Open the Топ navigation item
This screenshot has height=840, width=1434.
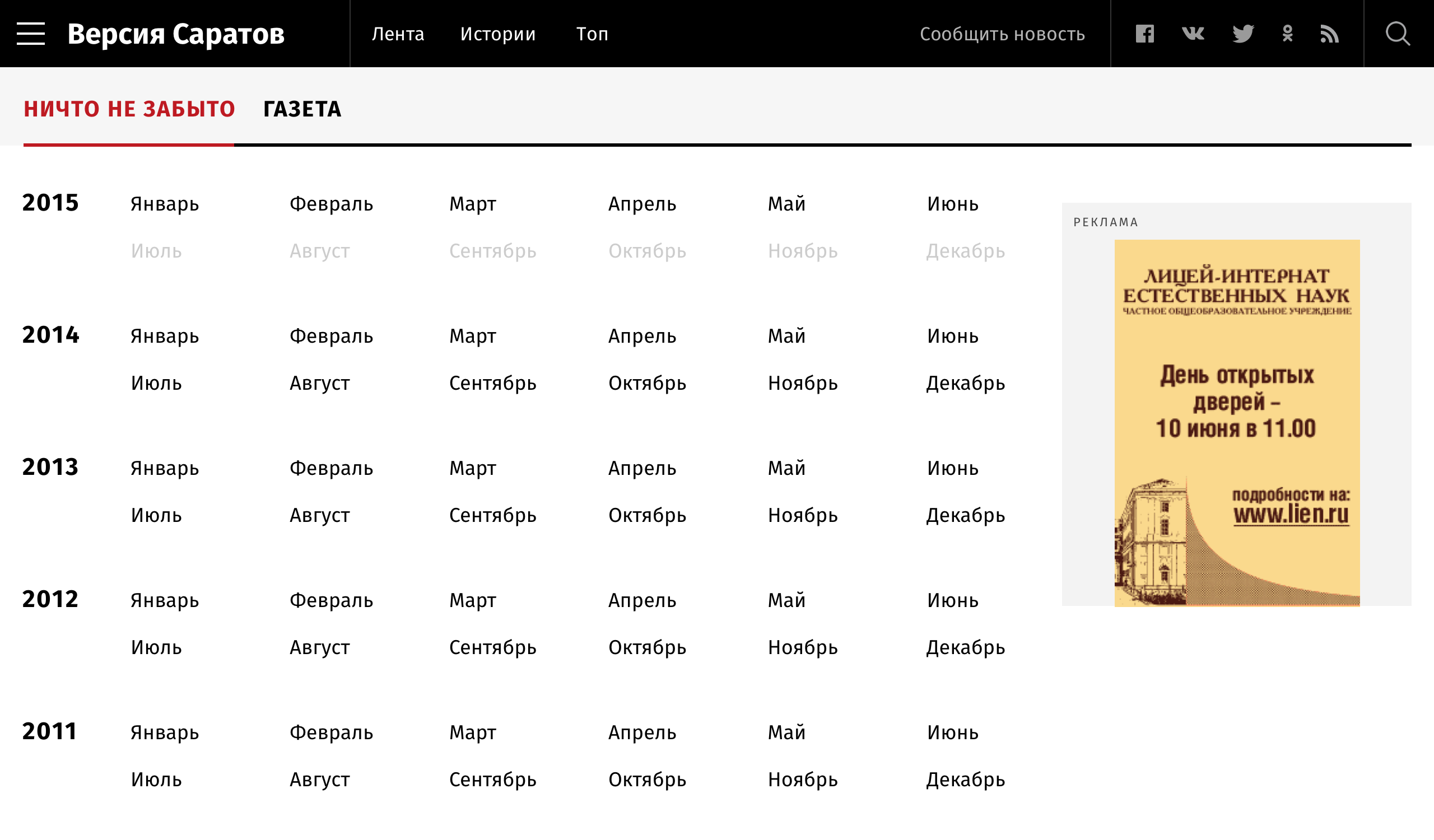click(592, 34)
